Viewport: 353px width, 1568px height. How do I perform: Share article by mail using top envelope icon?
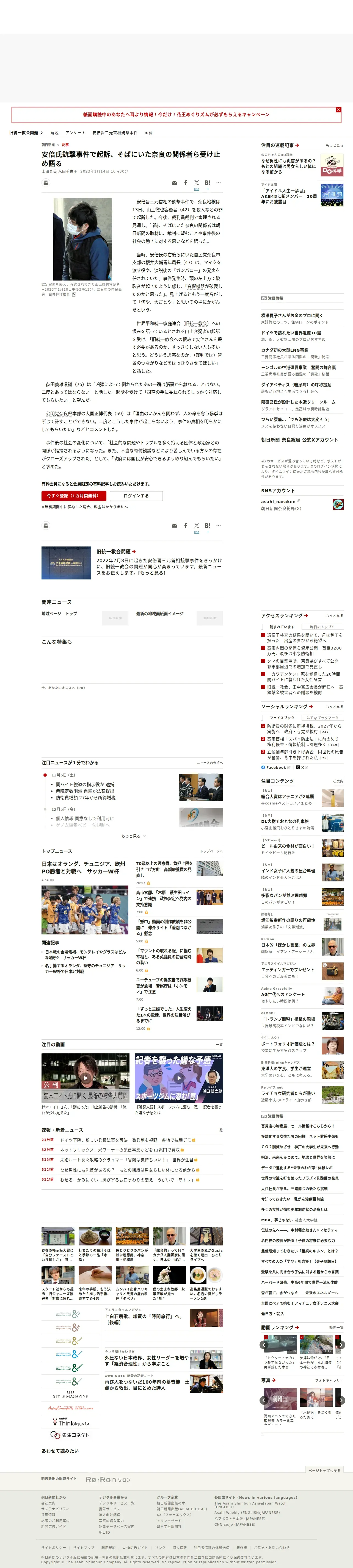(x=175, y=183)
